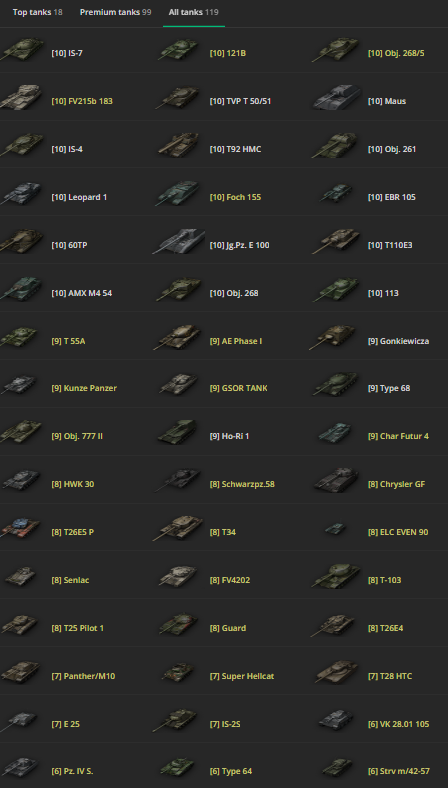Screen dimensions: 448x788
Task: Click the Foch 155 tank icon
Action: click(178, 194)
